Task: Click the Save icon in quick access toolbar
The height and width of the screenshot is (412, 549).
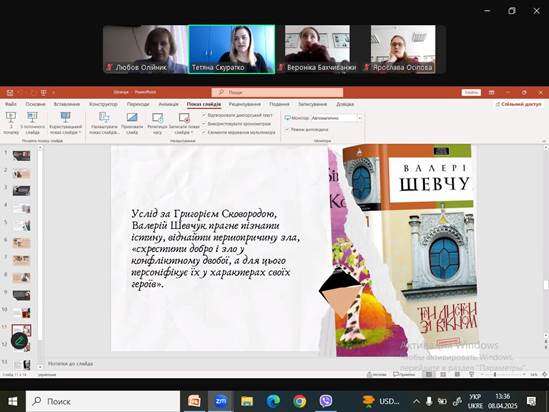Action: coord(10,92)
